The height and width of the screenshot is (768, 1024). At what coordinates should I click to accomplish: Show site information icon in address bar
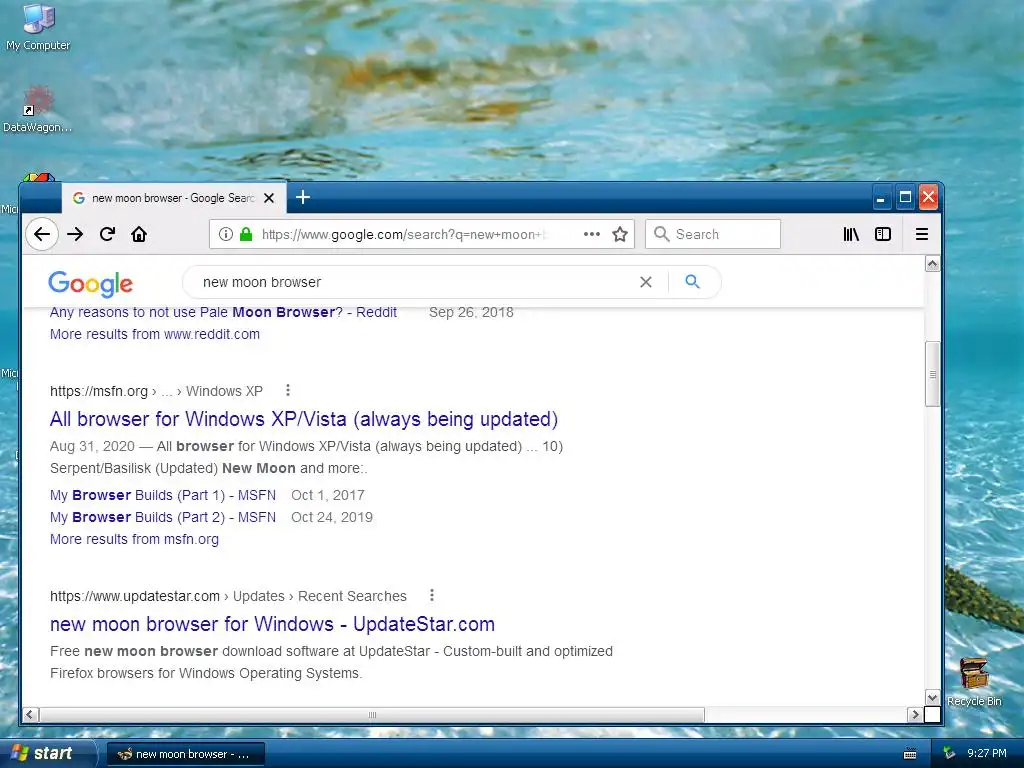[225, 234]
